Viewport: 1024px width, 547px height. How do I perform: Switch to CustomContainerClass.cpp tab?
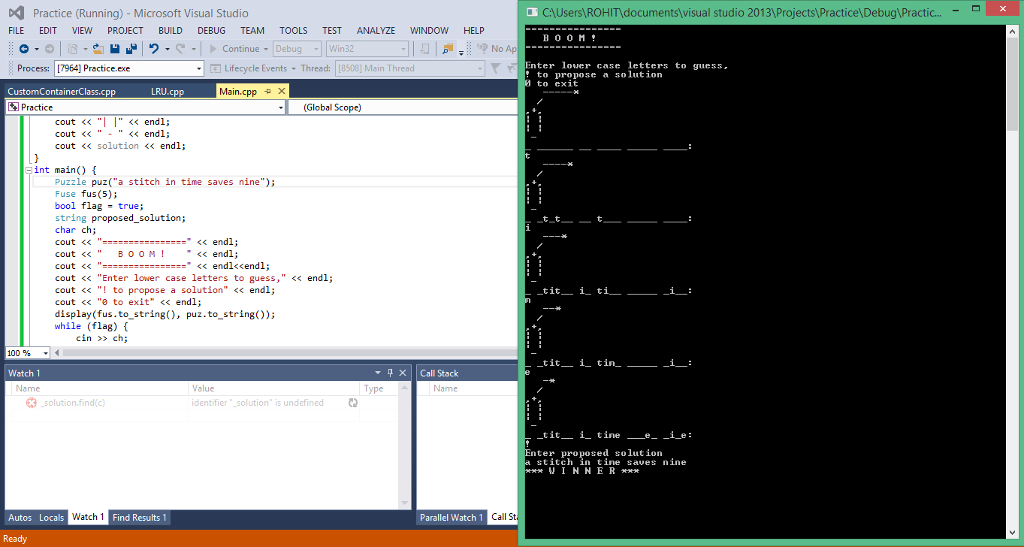coord(62,91)
